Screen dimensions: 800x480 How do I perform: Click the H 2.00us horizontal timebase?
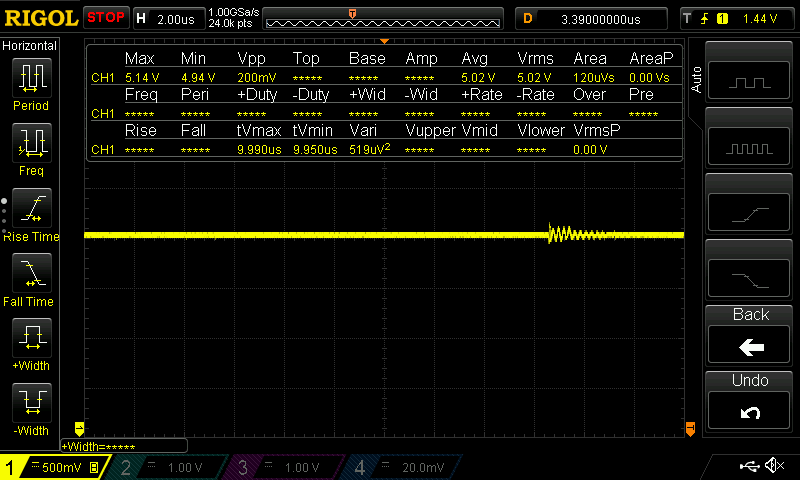(x=169, y=19)
